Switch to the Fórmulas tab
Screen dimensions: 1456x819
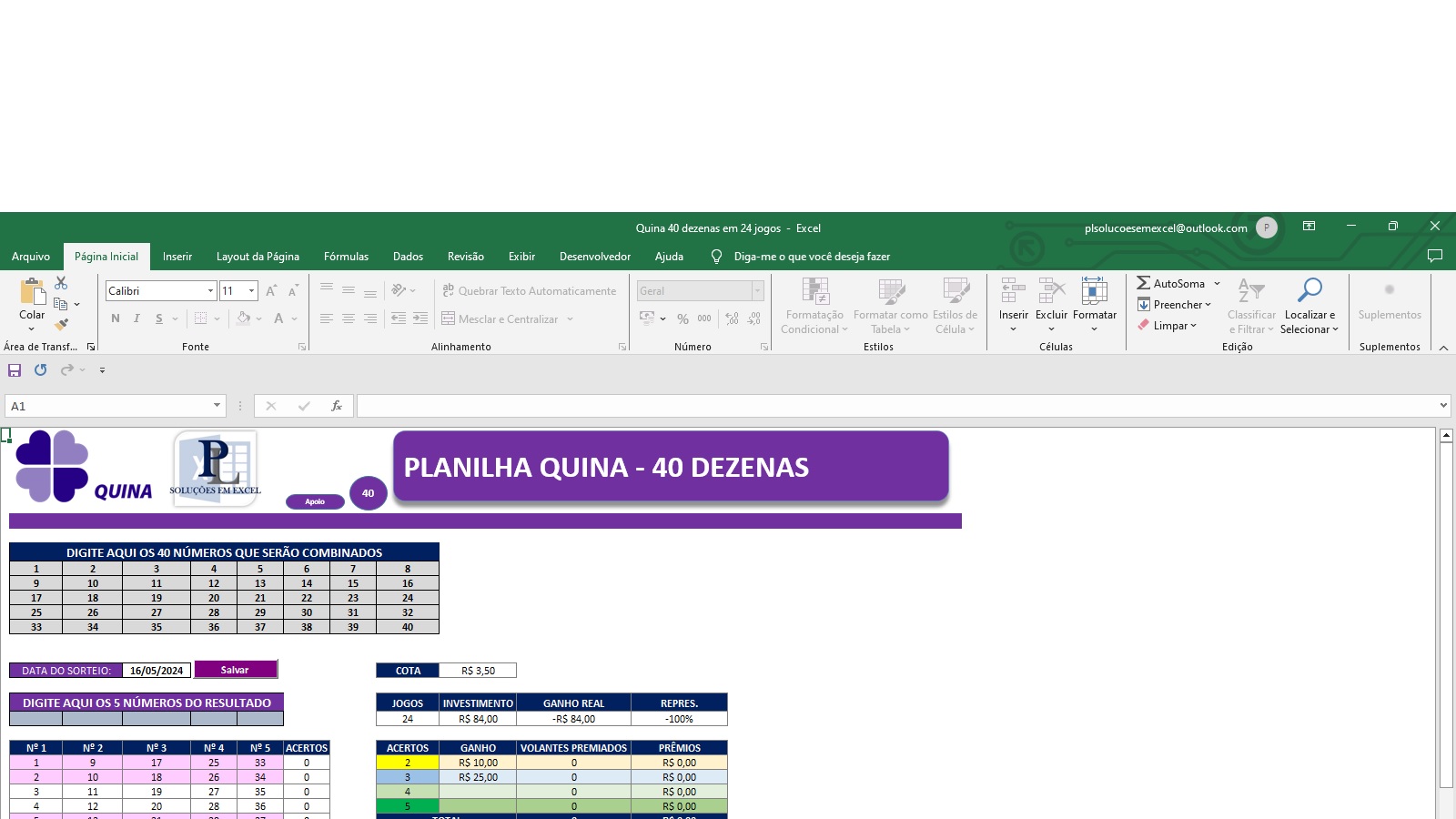pyautogui.click(x=346, y=257)
